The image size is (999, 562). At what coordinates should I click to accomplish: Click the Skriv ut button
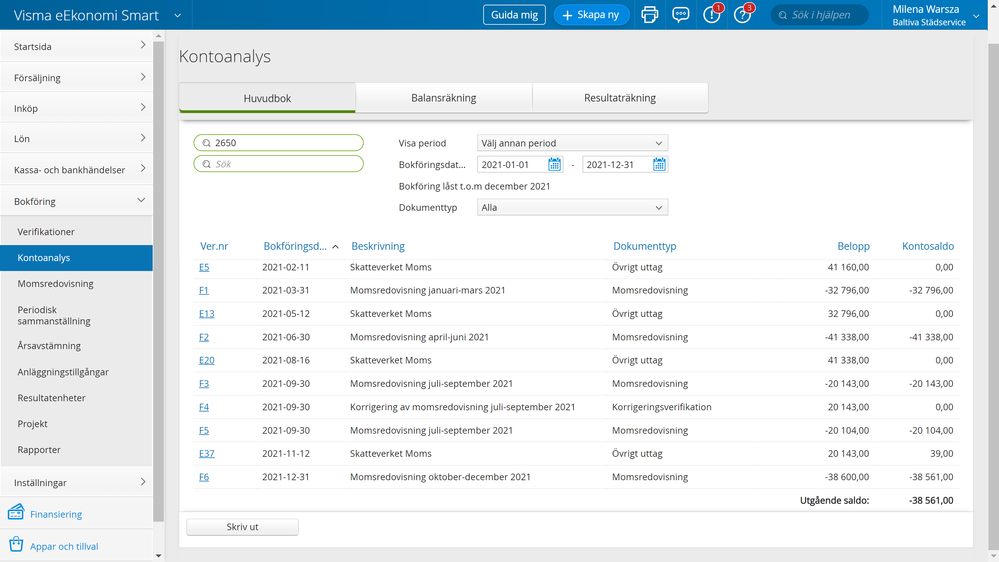[x=242, y=527]
